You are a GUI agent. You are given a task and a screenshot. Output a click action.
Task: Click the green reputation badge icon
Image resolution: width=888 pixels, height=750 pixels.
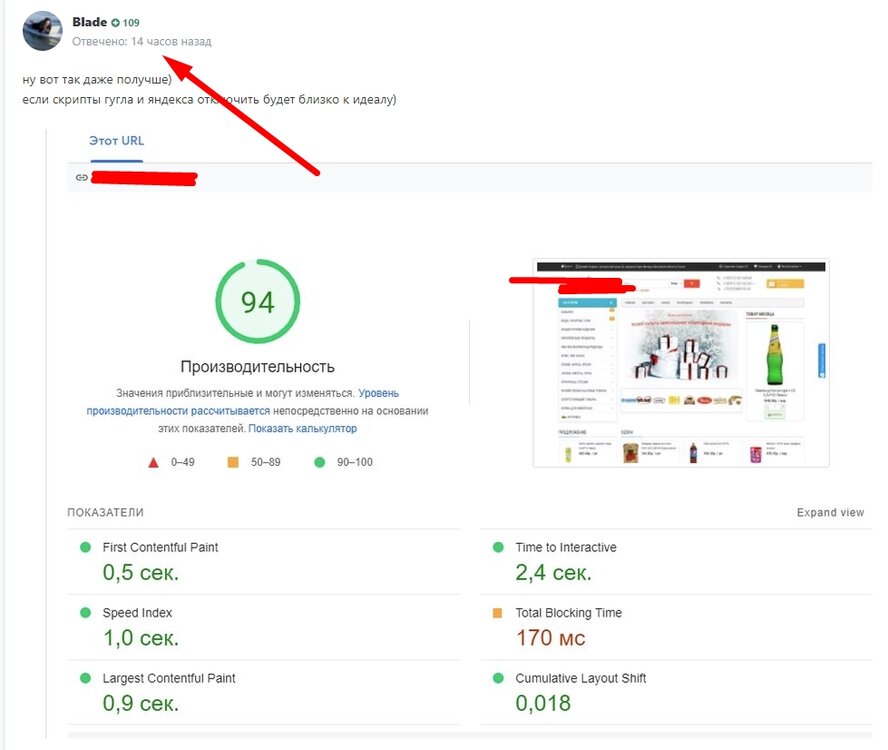click(x=116, y=23)
